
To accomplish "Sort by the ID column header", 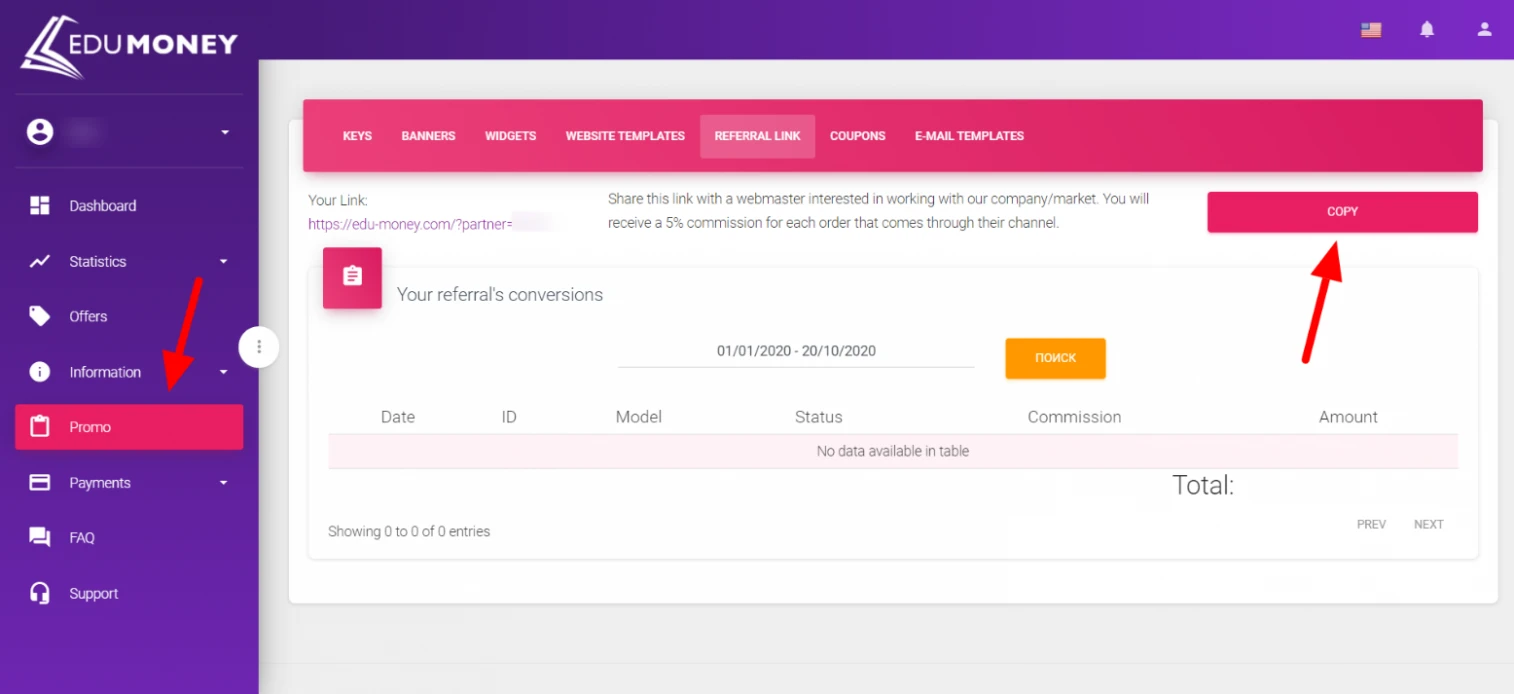I will [x=509, y=417].
